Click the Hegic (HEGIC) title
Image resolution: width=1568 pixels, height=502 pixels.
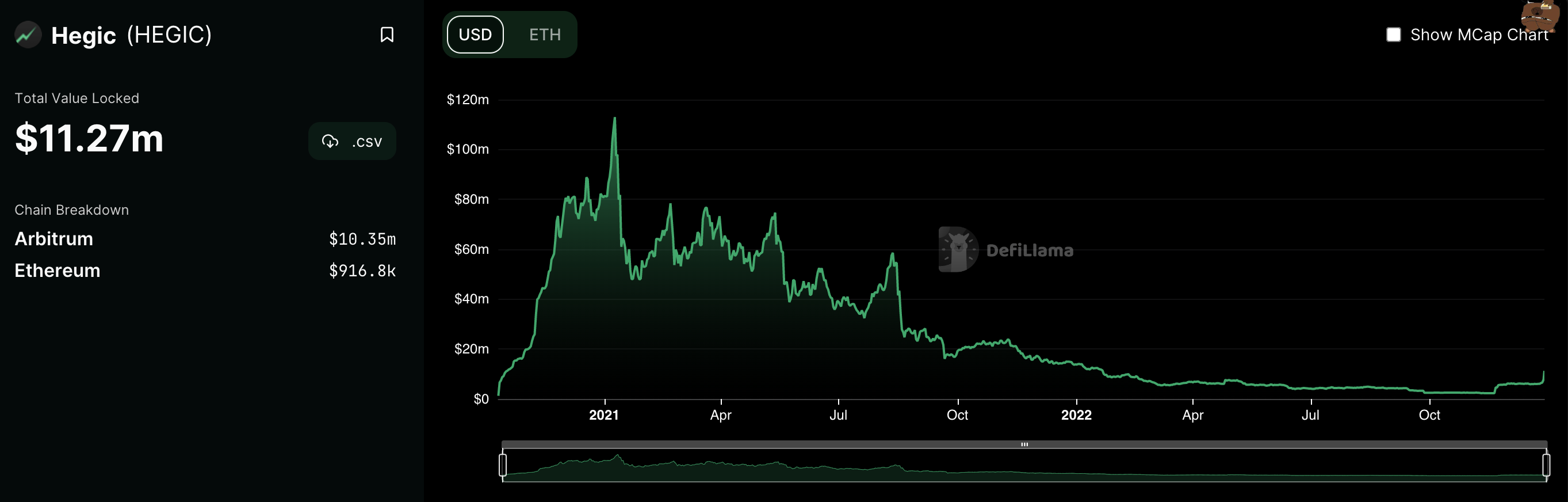pyautogui.click(x=132, y=35)
